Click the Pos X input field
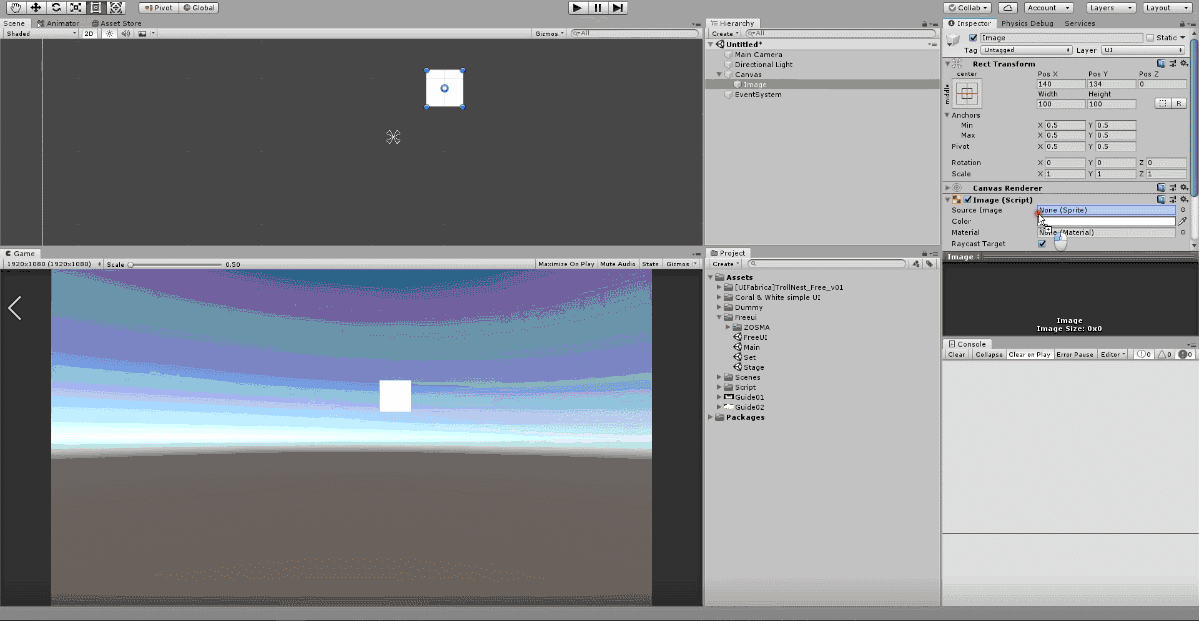This screenshot has width=1199, height=621. tap(1061, 84)
